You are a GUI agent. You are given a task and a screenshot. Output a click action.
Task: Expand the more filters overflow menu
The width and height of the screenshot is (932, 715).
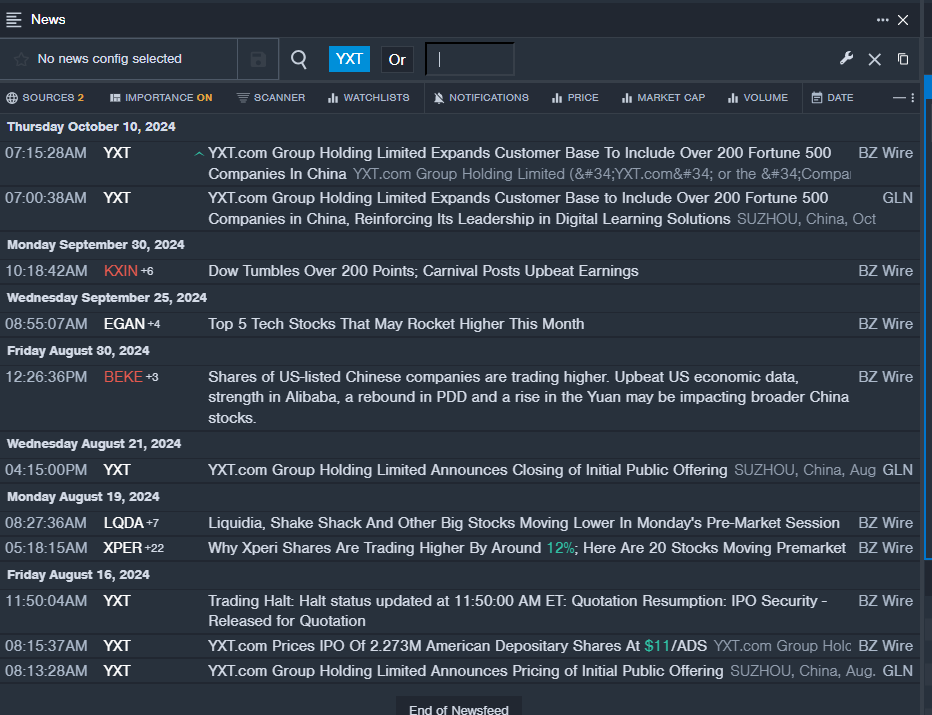[x=904, y=98]
